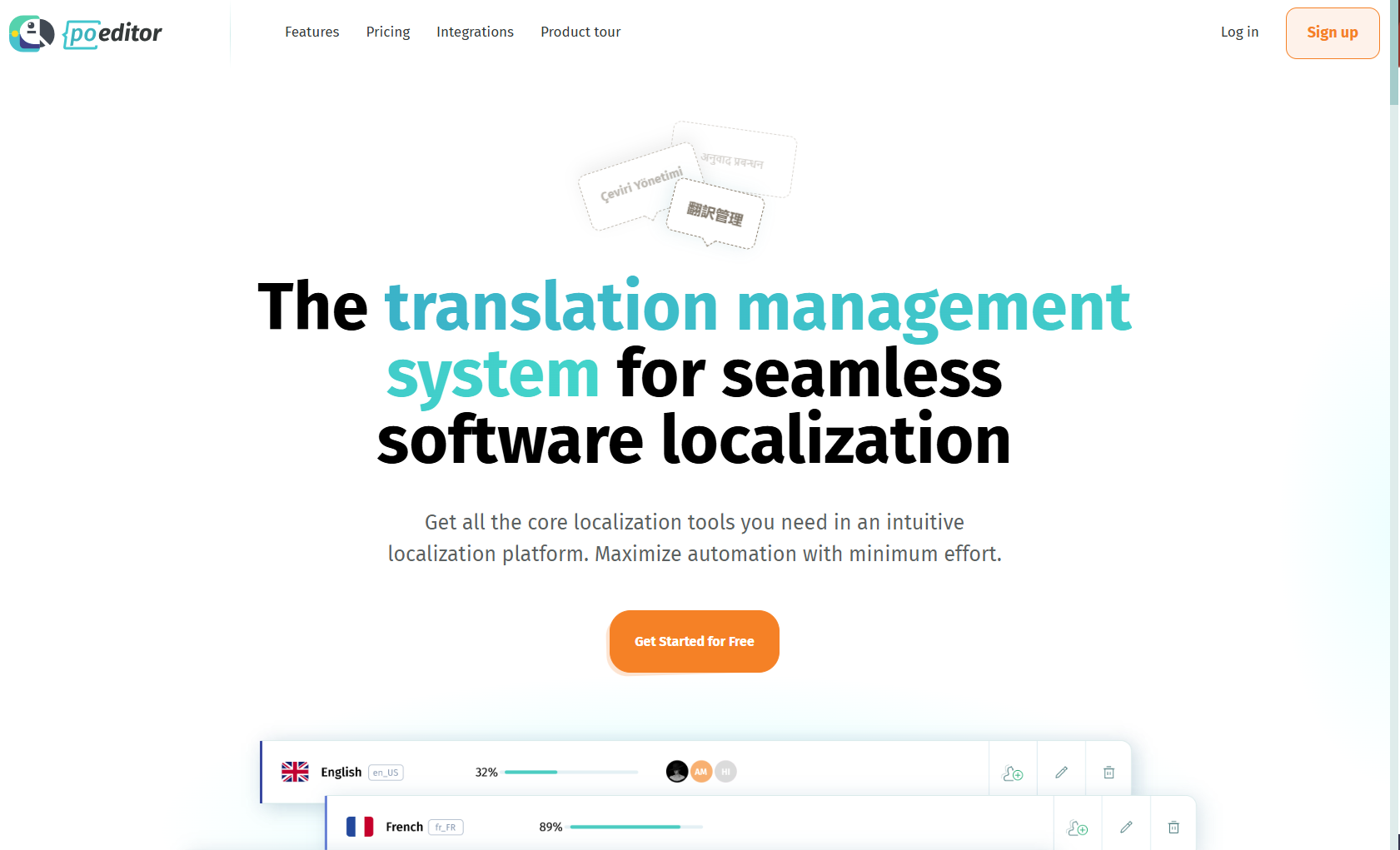The image size is (1400, 850).
Task: Click the French 89% progress bar
Action: (636, 827)
